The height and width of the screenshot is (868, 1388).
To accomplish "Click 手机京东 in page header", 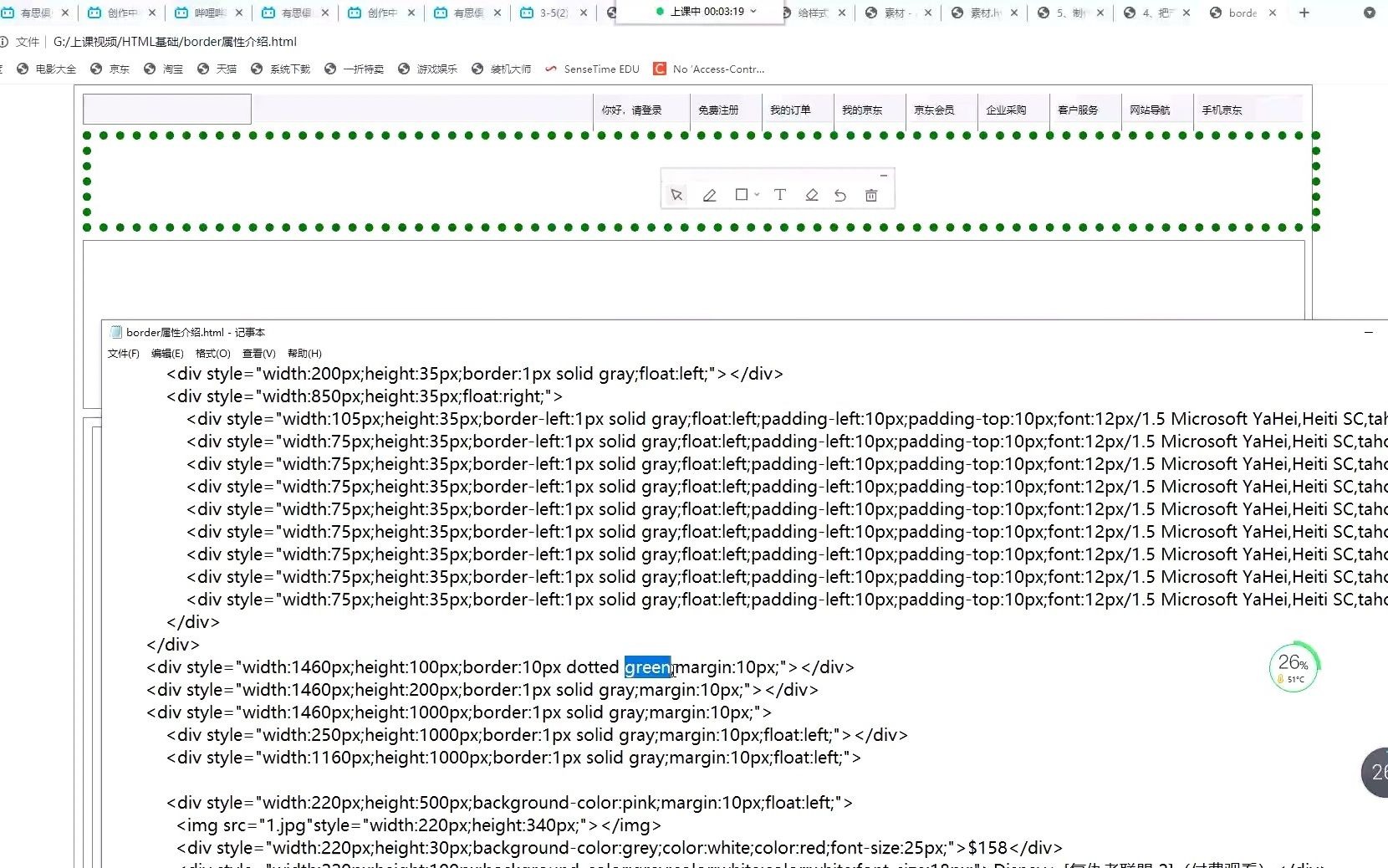I will pyautogui.click(x=1222, y=110).
